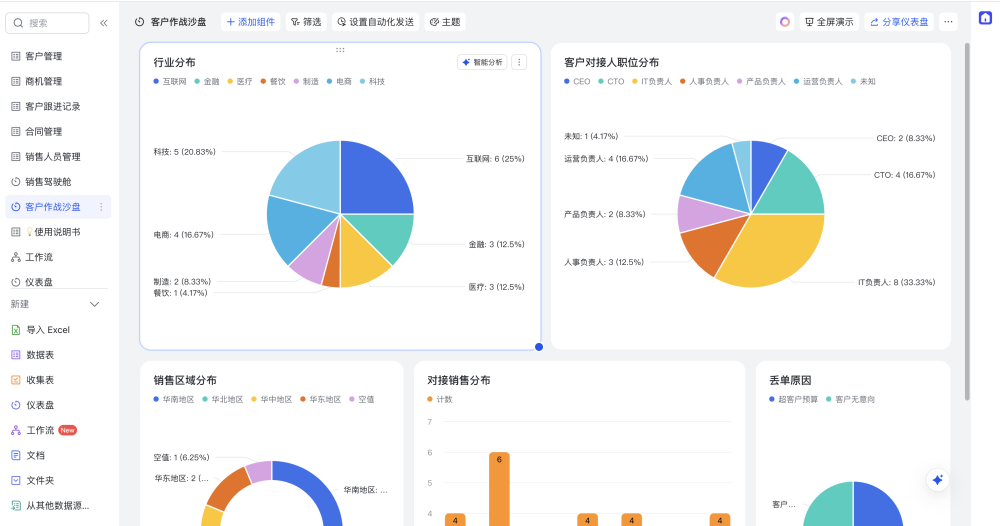Toggle 医疗 legend item
1000x526 pixels.
pyautogui.click(x=240, y=82)
